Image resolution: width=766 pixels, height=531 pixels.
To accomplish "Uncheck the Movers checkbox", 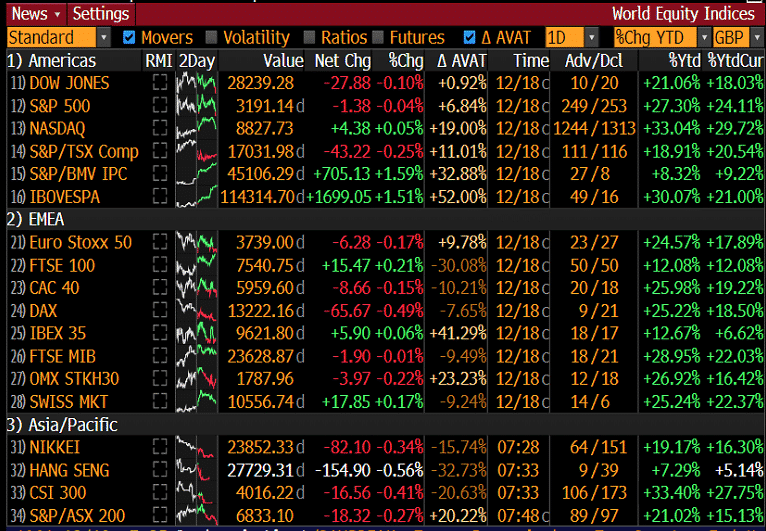I will (x=128, y=38).
